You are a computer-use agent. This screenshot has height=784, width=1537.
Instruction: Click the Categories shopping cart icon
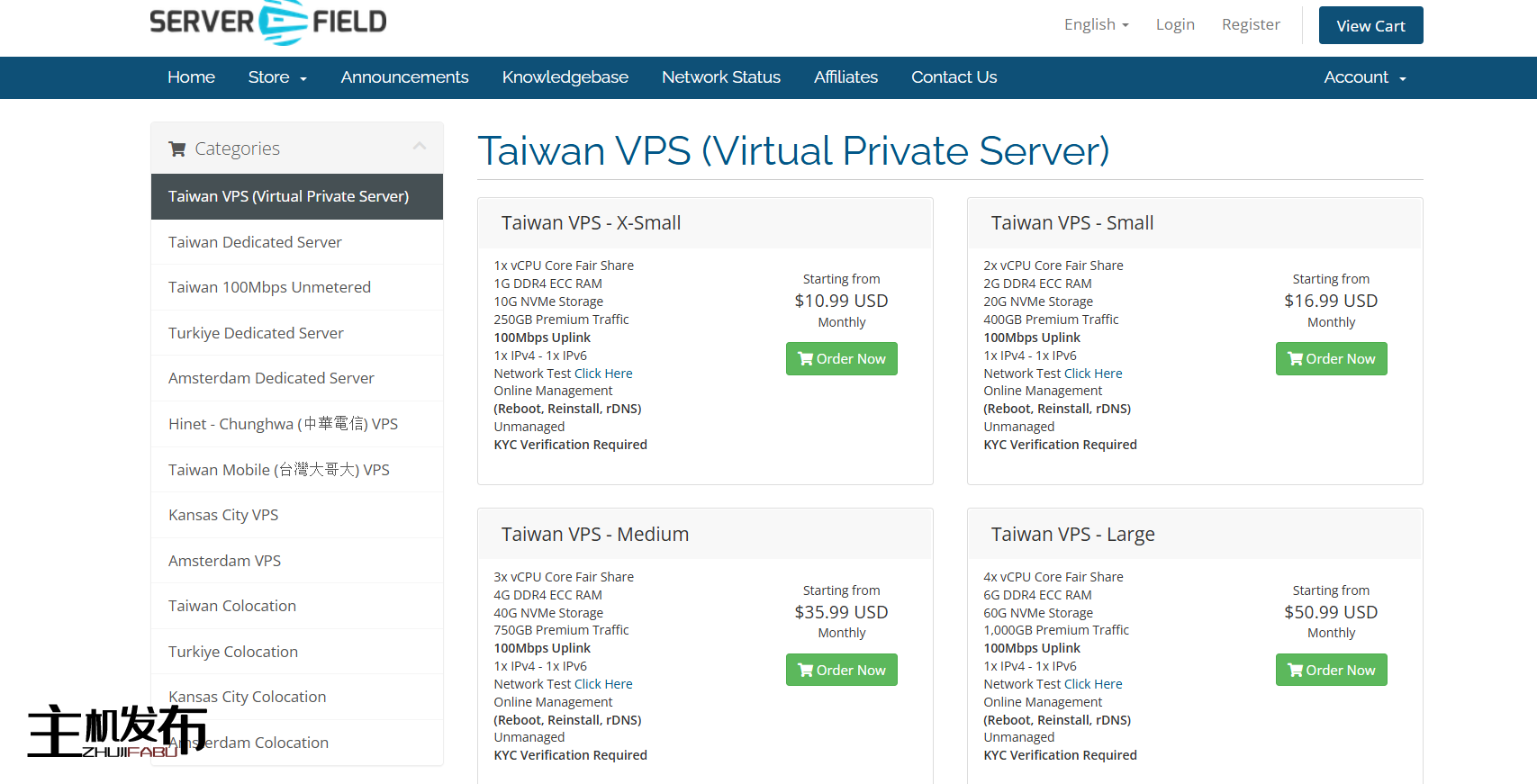[x=177, y=149]
